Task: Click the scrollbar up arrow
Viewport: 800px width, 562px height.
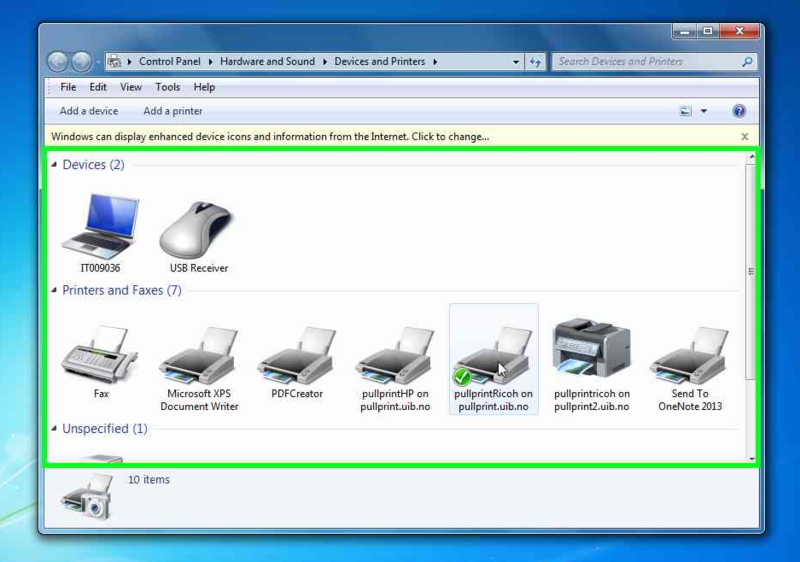Action: click(x=752, y=157)
